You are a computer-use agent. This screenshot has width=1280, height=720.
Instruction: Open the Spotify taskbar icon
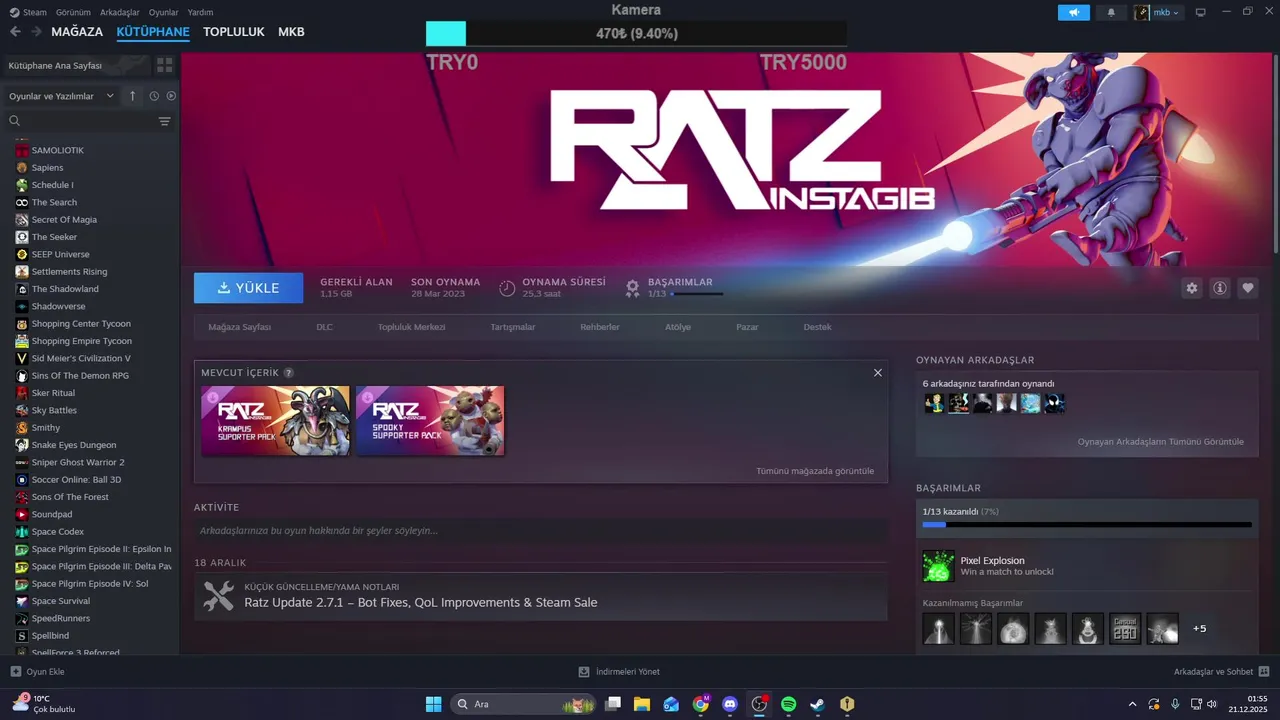pyautogui.click(x=788, y=704)
